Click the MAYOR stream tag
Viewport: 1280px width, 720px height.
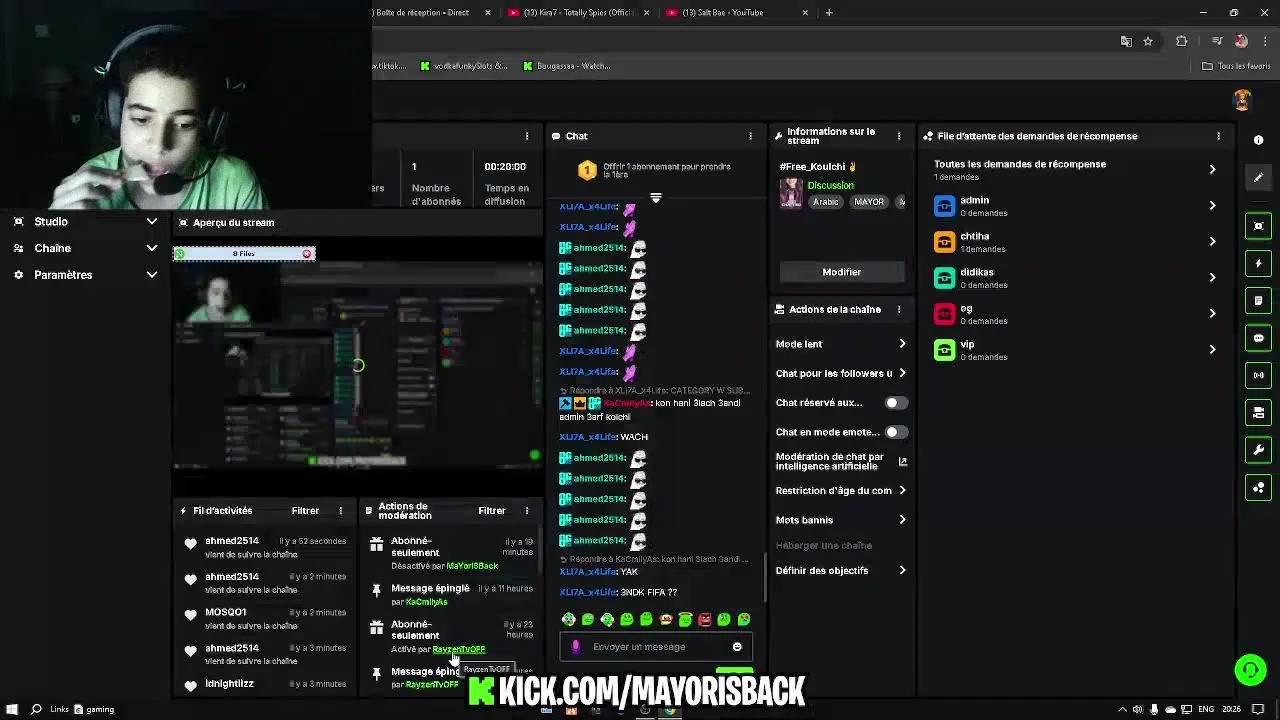869,202
